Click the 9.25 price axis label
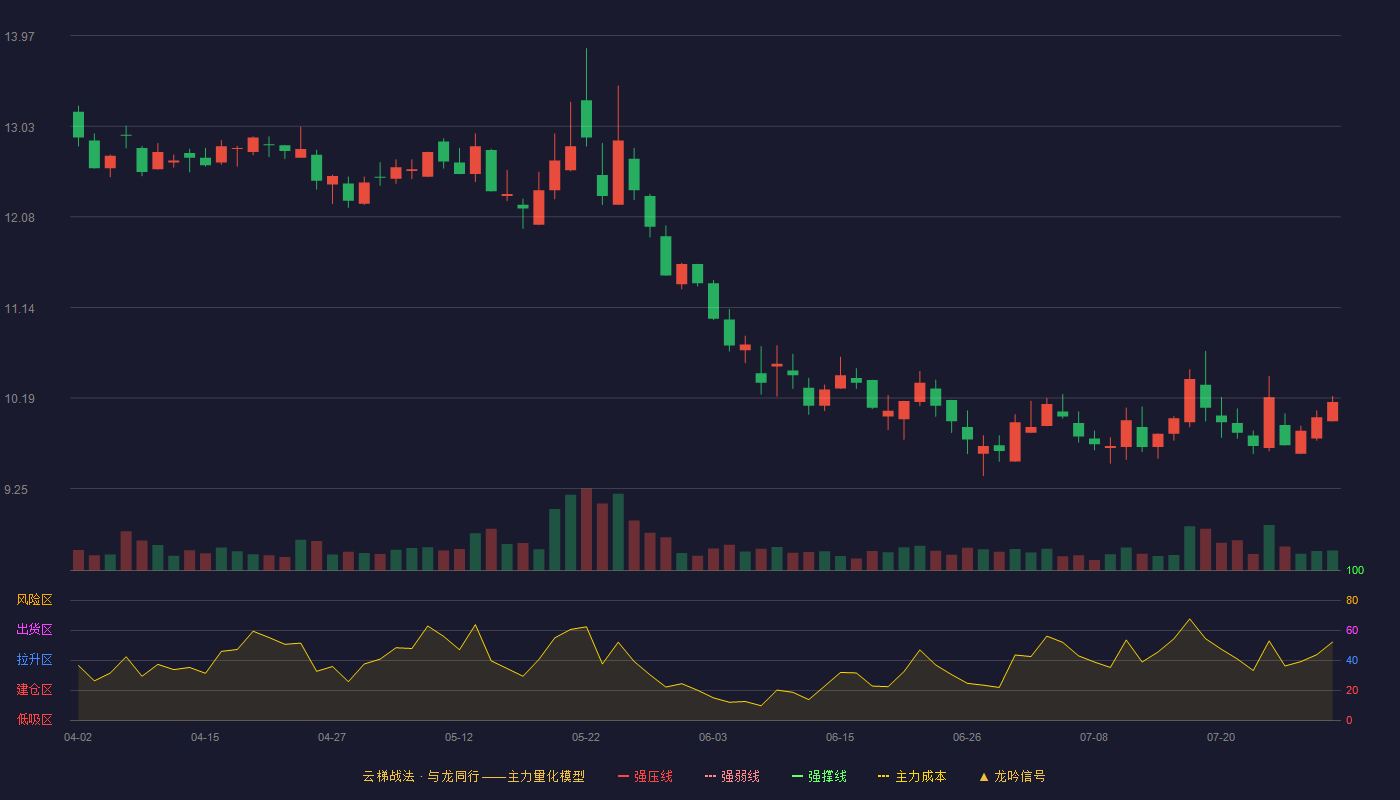The height and width of the screenshot is (800, 1400). click(17, 490)
